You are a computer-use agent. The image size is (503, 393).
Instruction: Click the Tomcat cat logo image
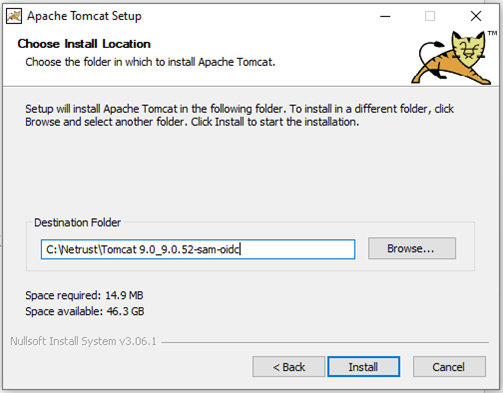[x=451, y=57]
